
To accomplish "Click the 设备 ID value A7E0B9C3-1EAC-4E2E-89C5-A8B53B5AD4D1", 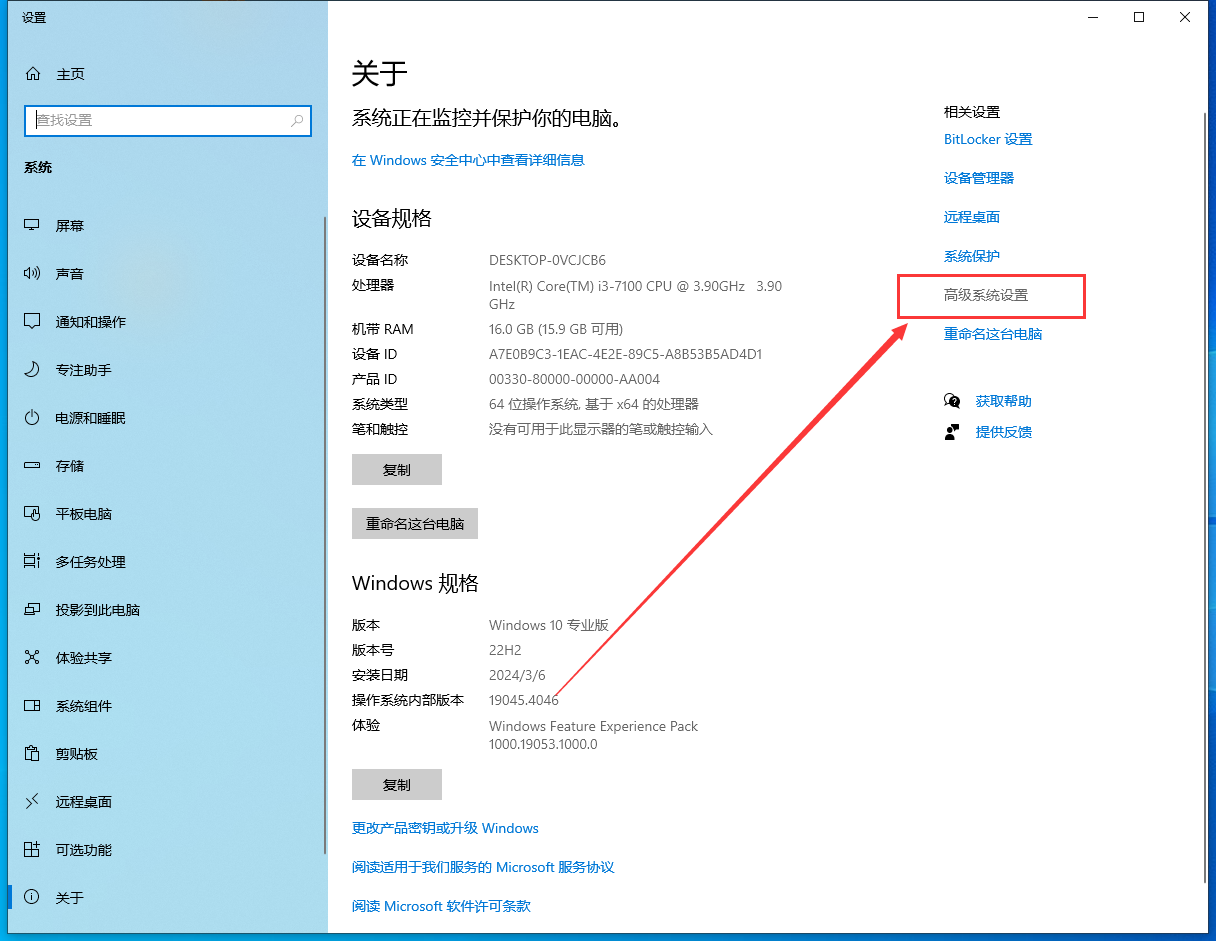I will (x=626, y=354).
